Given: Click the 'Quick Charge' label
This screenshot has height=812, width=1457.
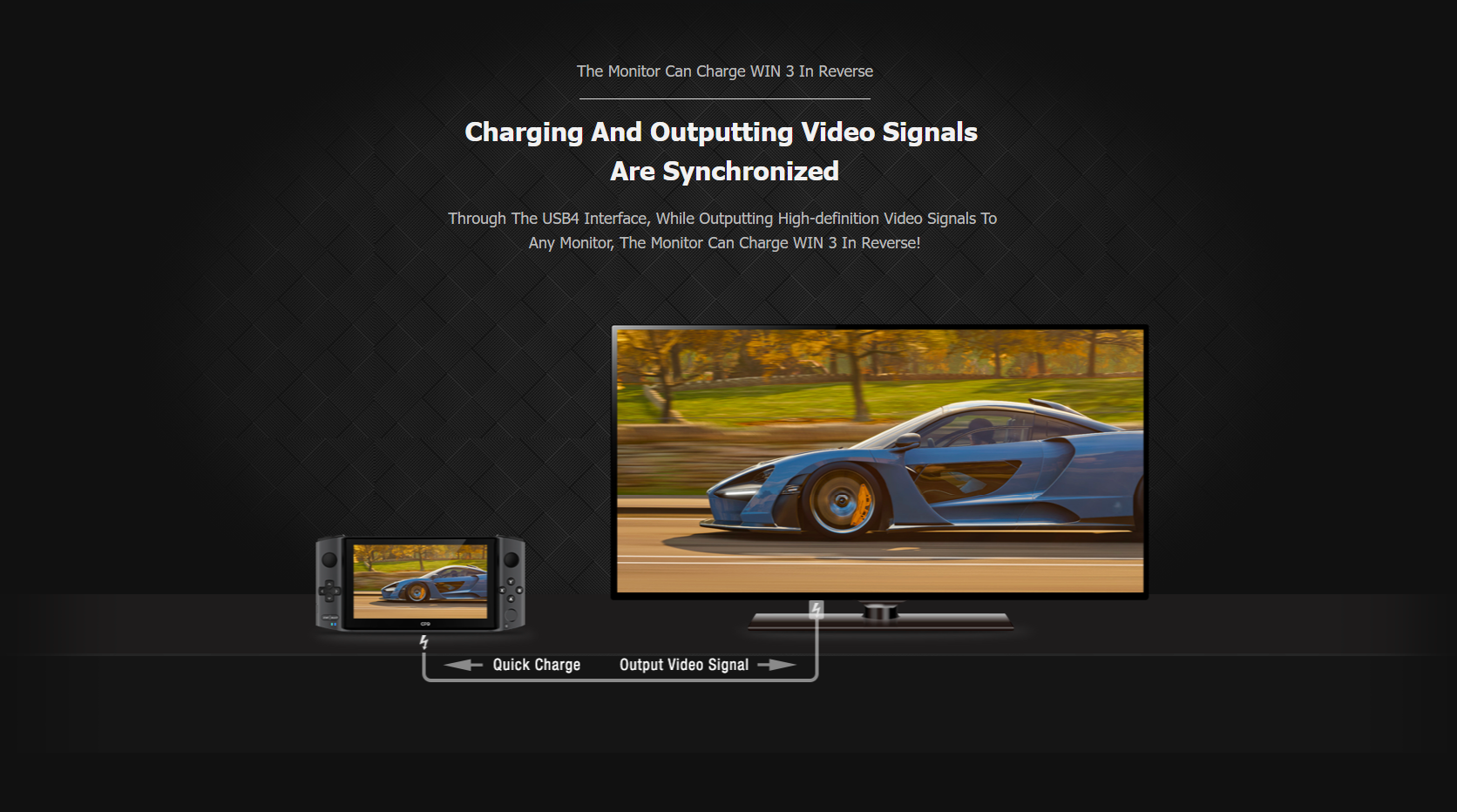Looking at the screenshot, I should 537,665.
